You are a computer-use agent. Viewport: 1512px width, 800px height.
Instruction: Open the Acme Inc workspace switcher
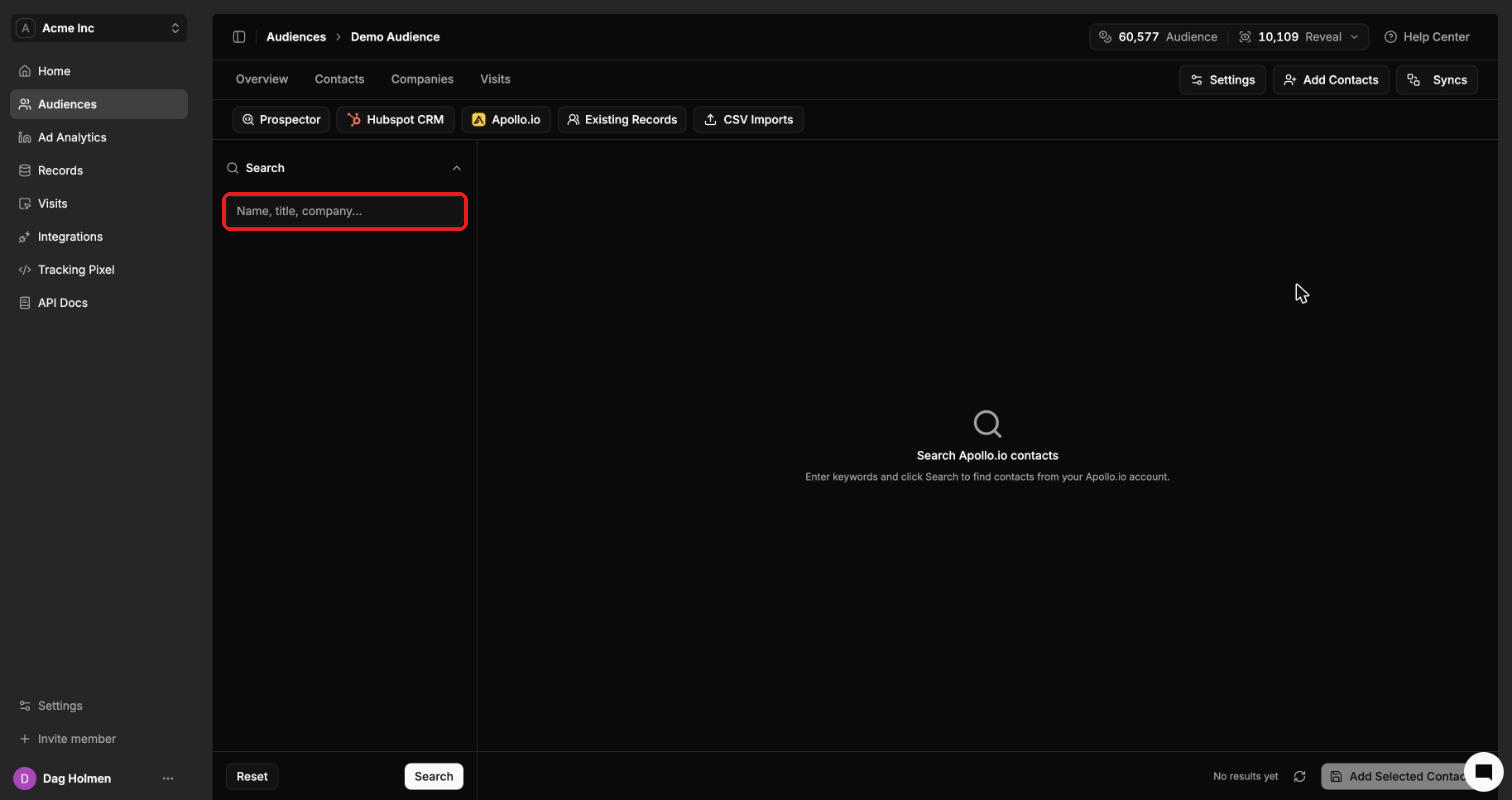coord(99,28)
